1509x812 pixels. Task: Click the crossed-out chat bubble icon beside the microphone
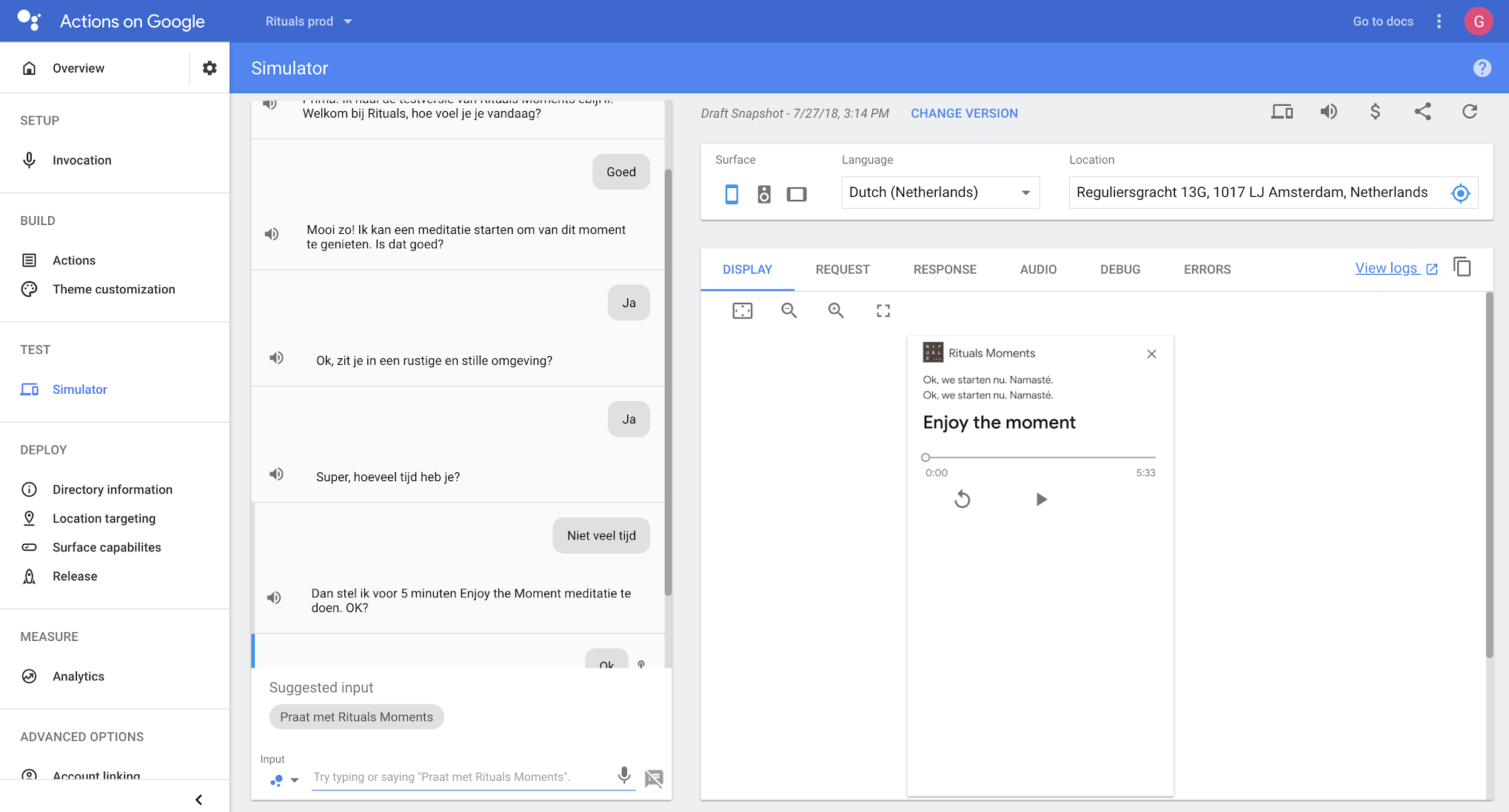(x=654, y=778)
